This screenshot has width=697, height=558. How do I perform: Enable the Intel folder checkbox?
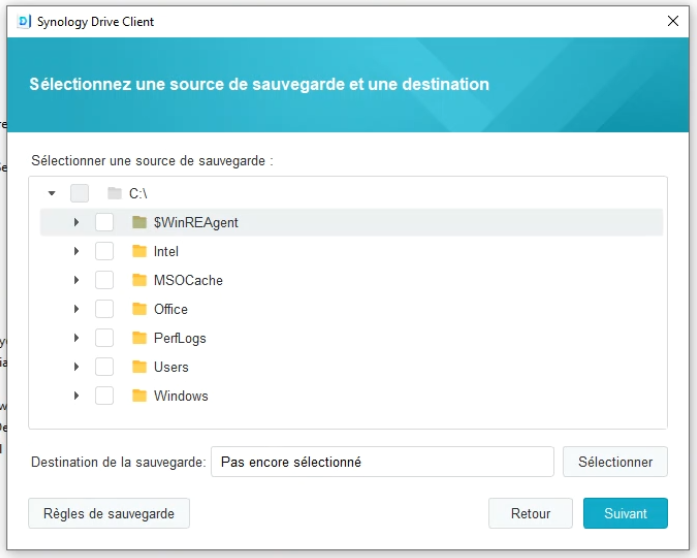104,251
